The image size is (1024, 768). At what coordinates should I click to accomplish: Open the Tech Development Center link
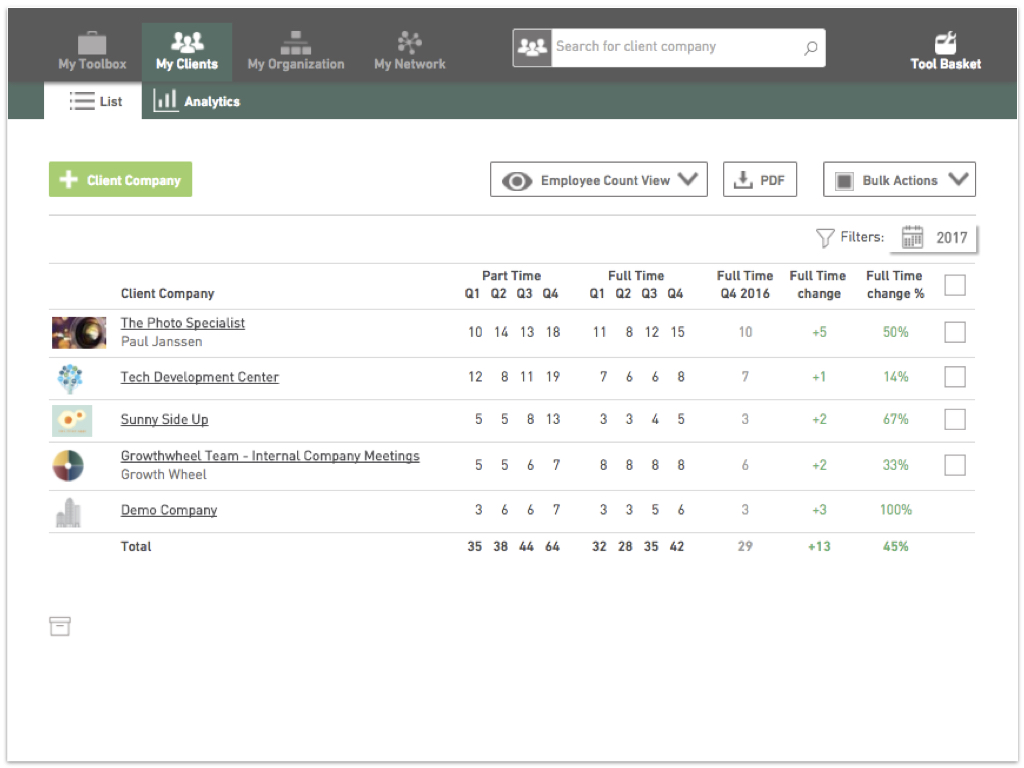[200, 377]
